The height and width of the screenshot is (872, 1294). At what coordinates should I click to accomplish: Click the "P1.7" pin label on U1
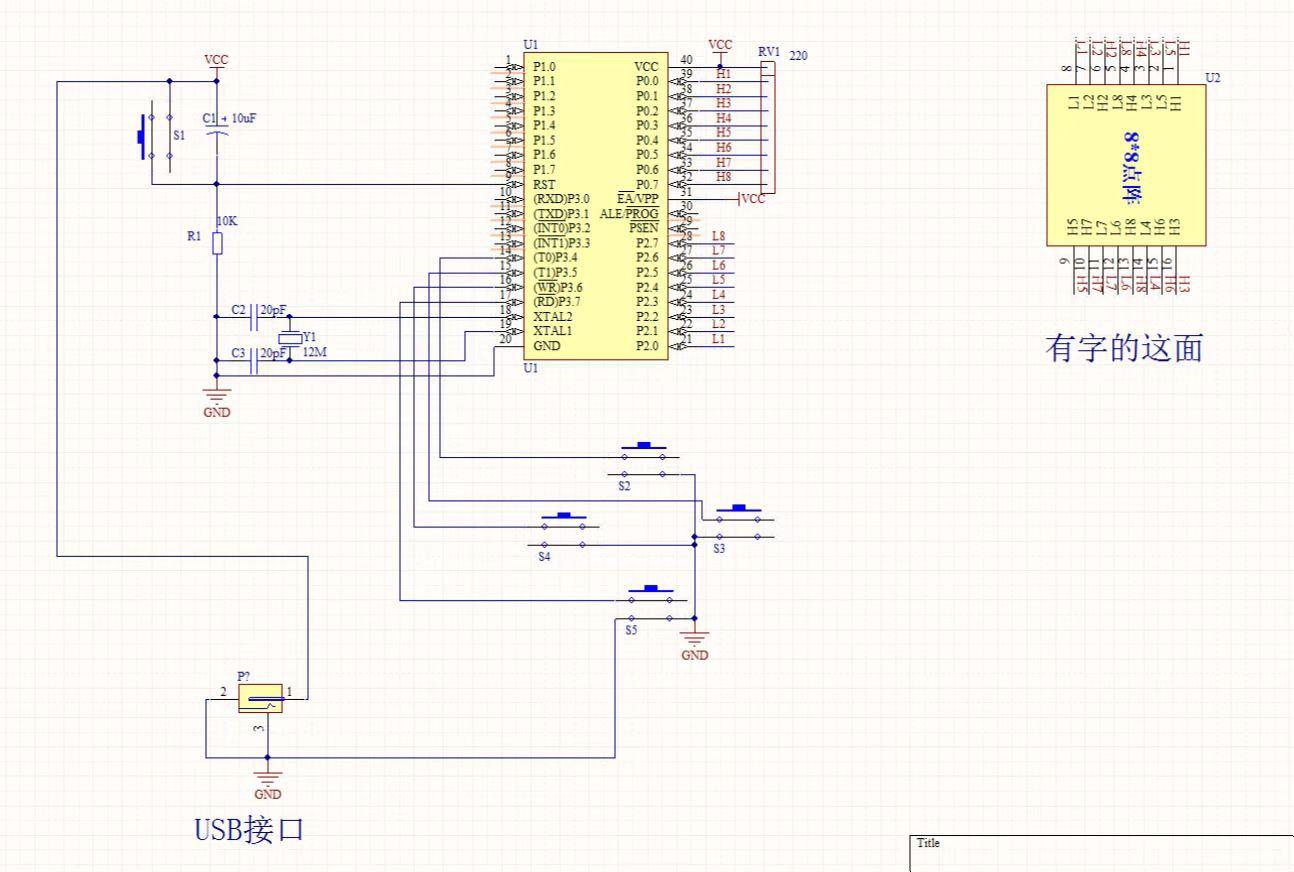coord(544,169)
